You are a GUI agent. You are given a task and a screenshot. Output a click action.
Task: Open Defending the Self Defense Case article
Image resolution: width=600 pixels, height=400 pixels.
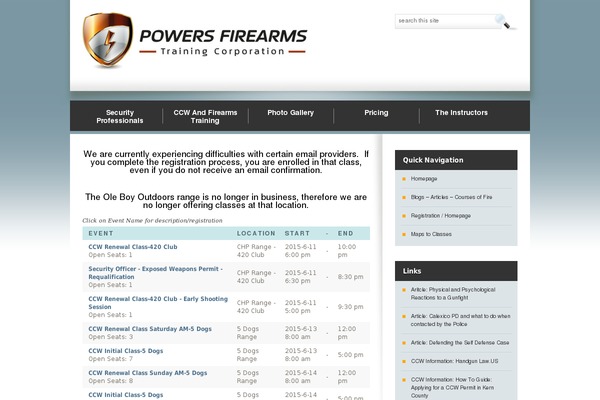460,343
